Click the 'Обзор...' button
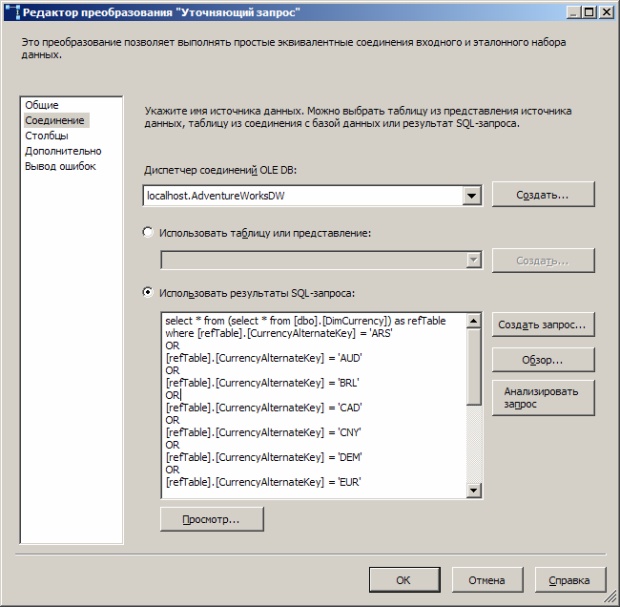The image size is (620, 607). pyautogui.click(x=543, y=360)
